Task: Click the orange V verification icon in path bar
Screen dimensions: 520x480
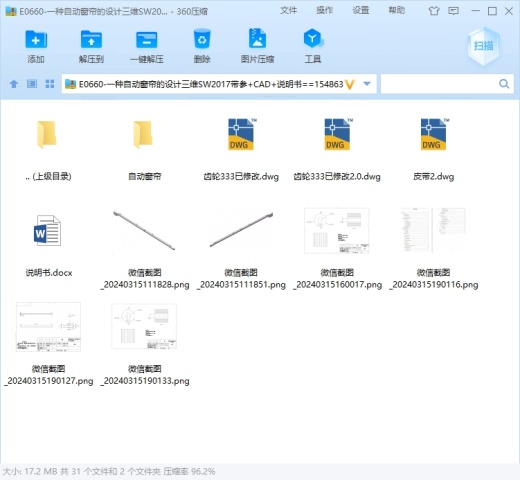Action: point(350,84)
